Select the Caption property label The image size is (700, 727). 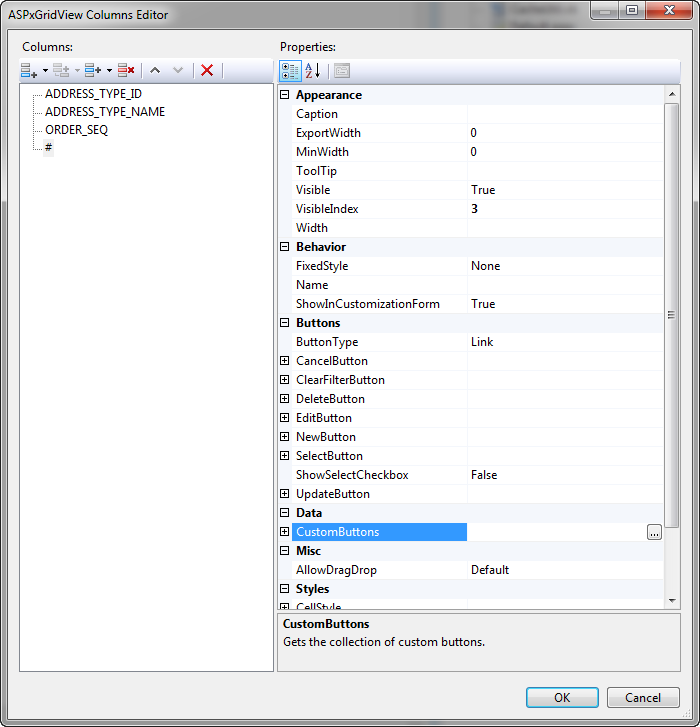point(317,114)
